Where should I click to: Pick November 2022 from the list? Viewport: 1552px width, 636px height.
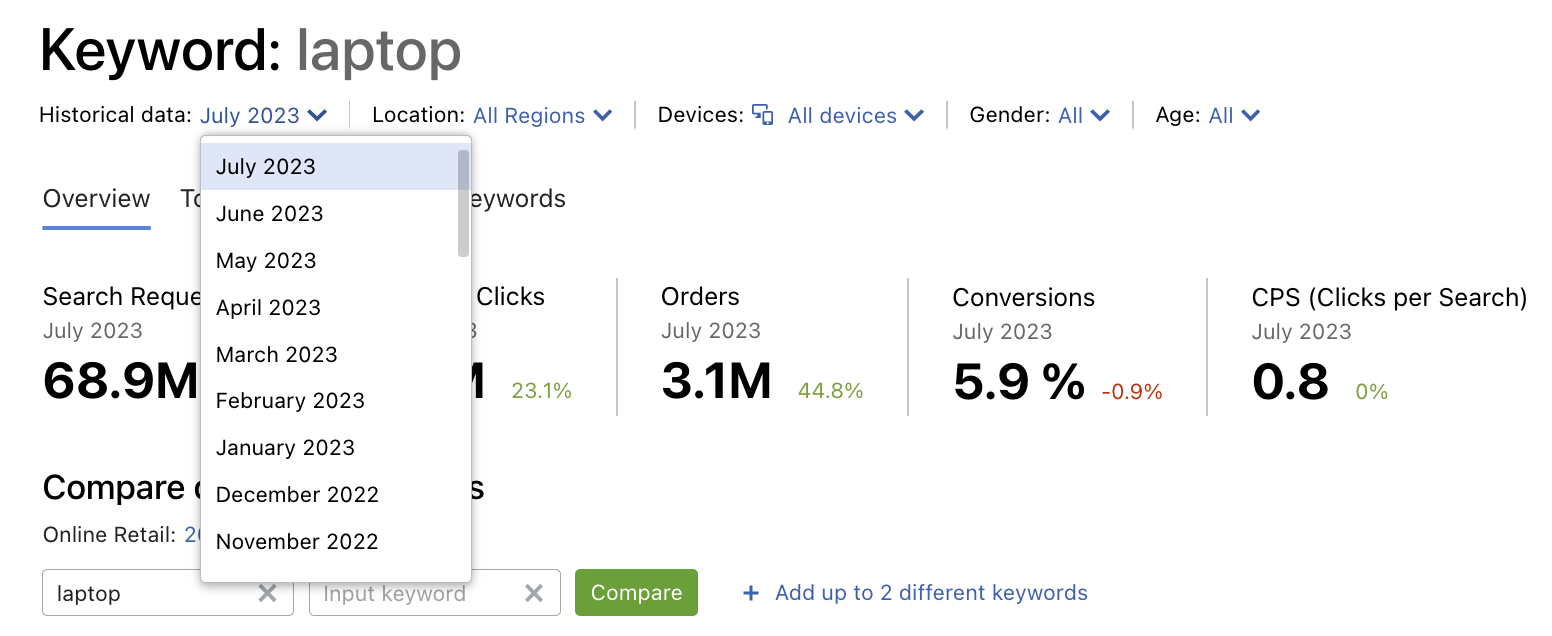[x=296, y=541]
